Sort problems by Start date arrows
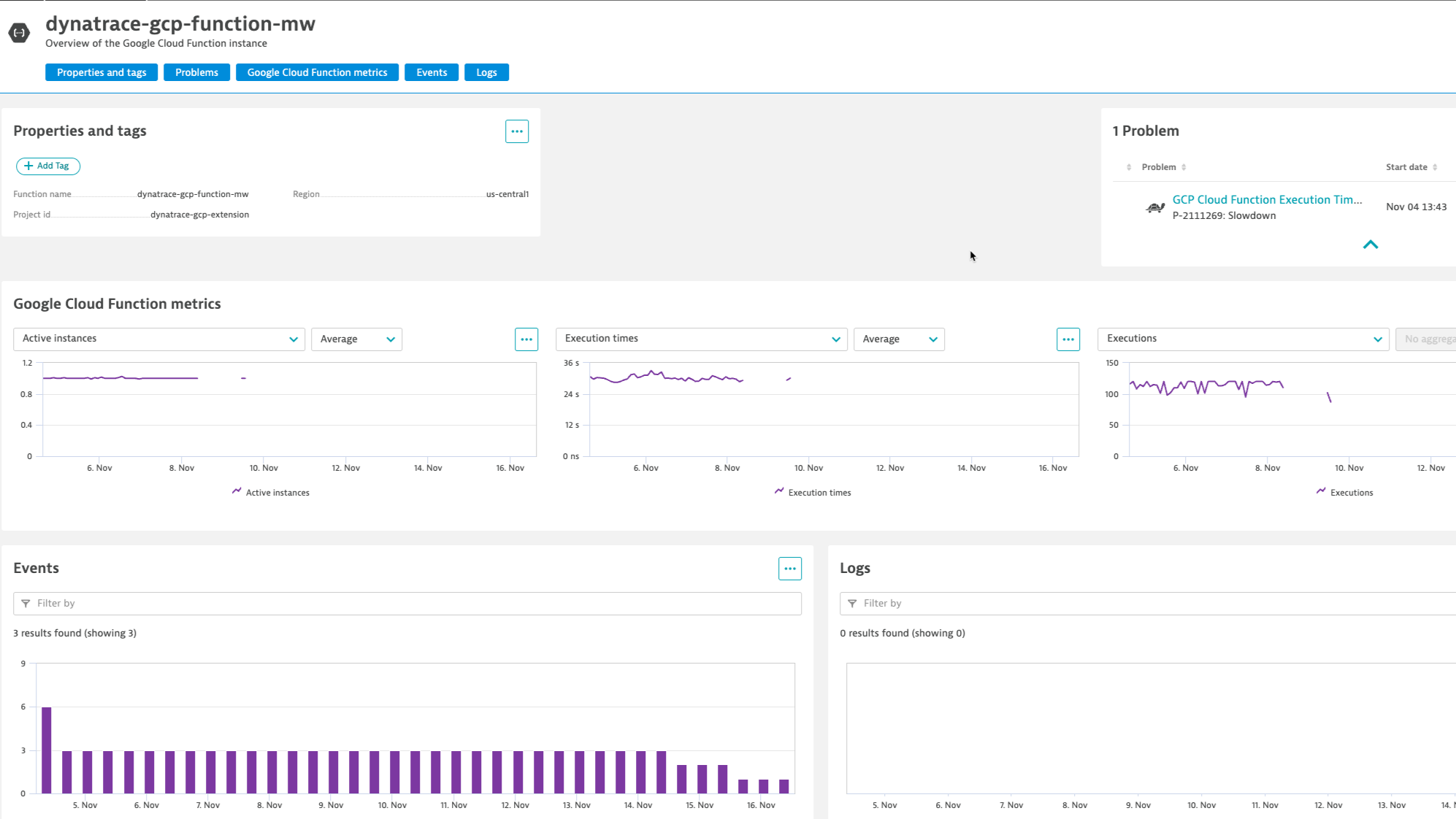Screen dimensions: 1456x819 [1435, 167]
